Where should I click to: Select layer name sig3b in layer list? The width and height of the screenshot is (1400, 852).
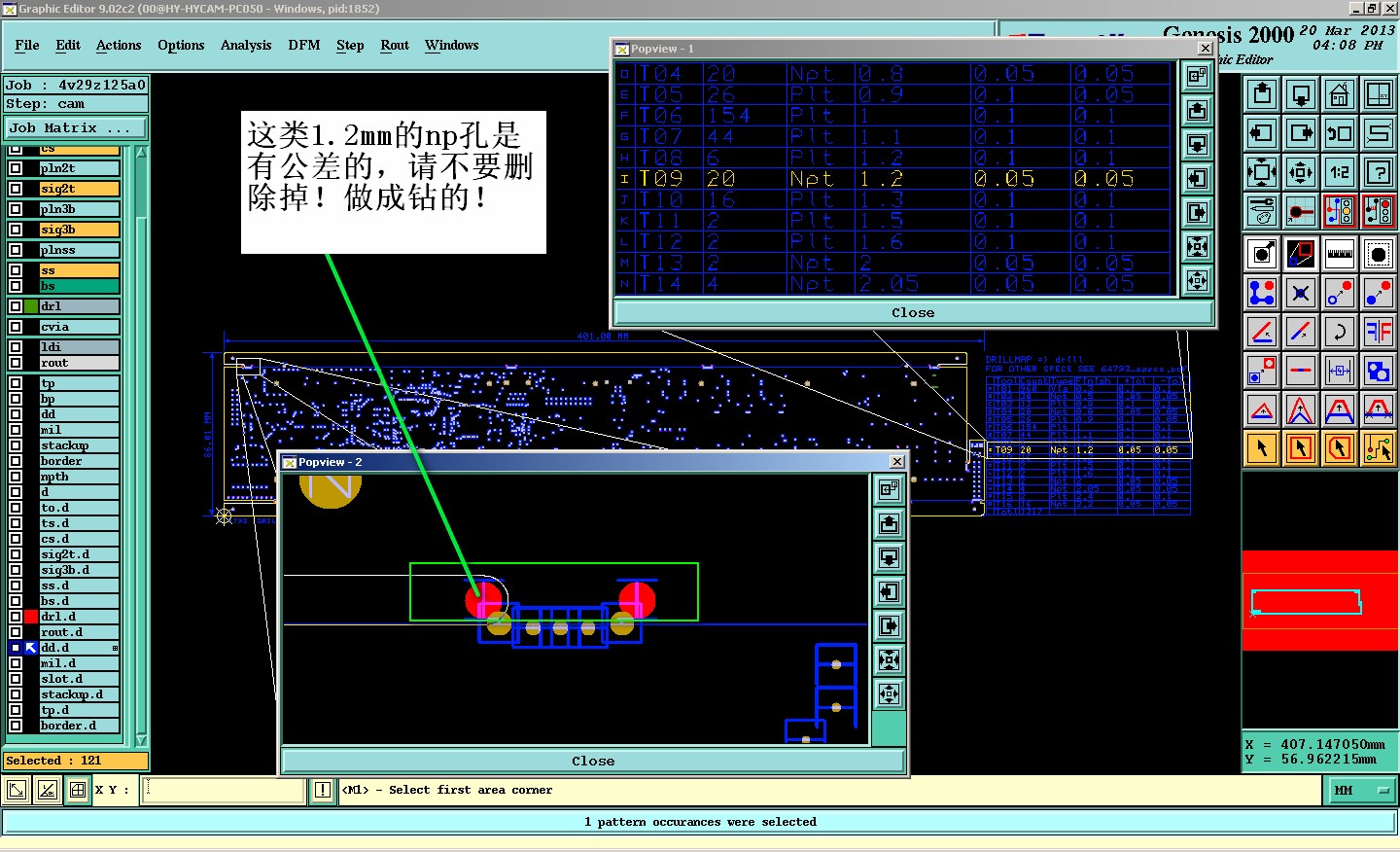pos(80,230)
